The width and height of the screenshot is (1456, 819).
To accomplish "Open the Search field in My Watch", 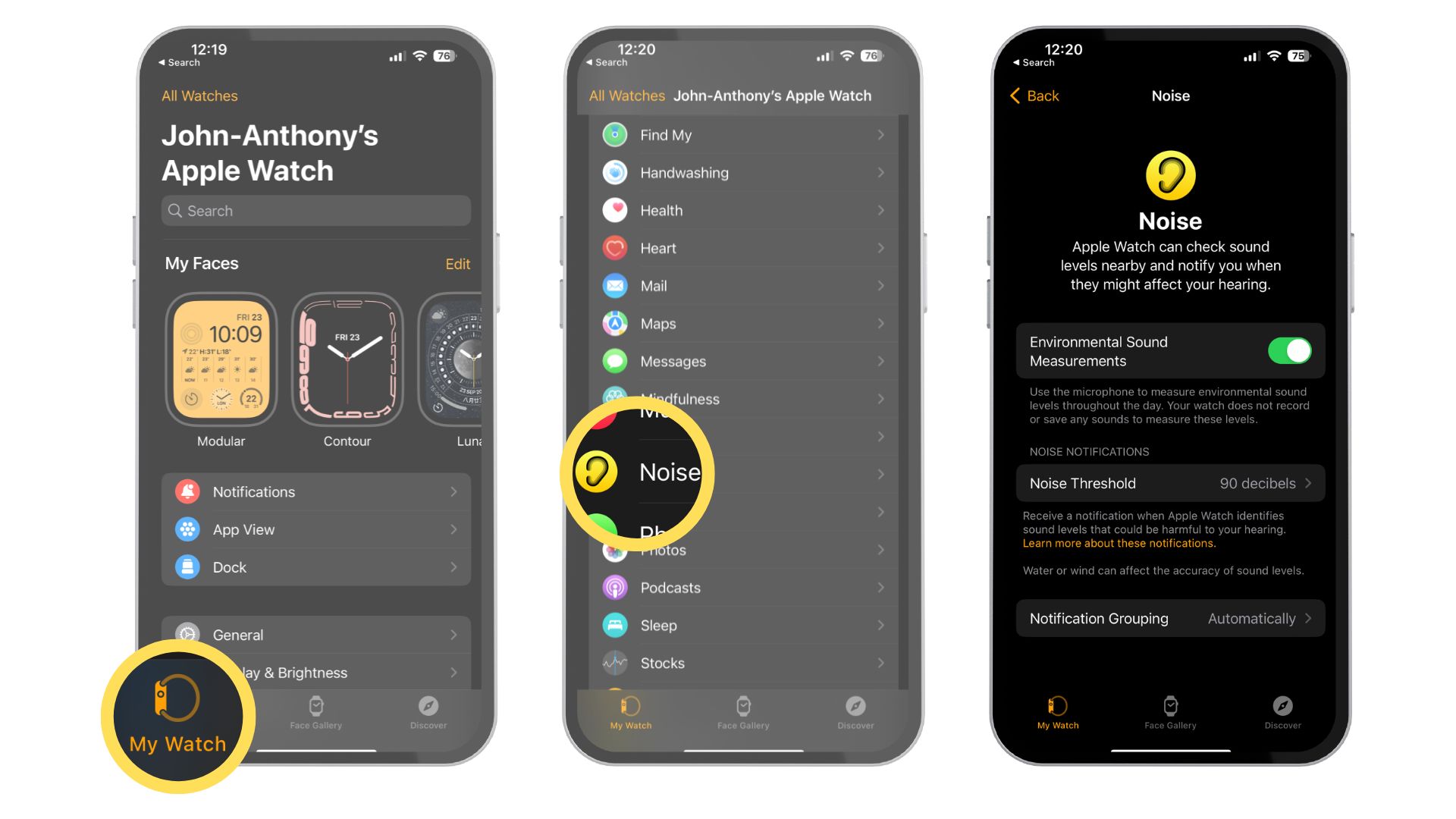I will 316,210.
